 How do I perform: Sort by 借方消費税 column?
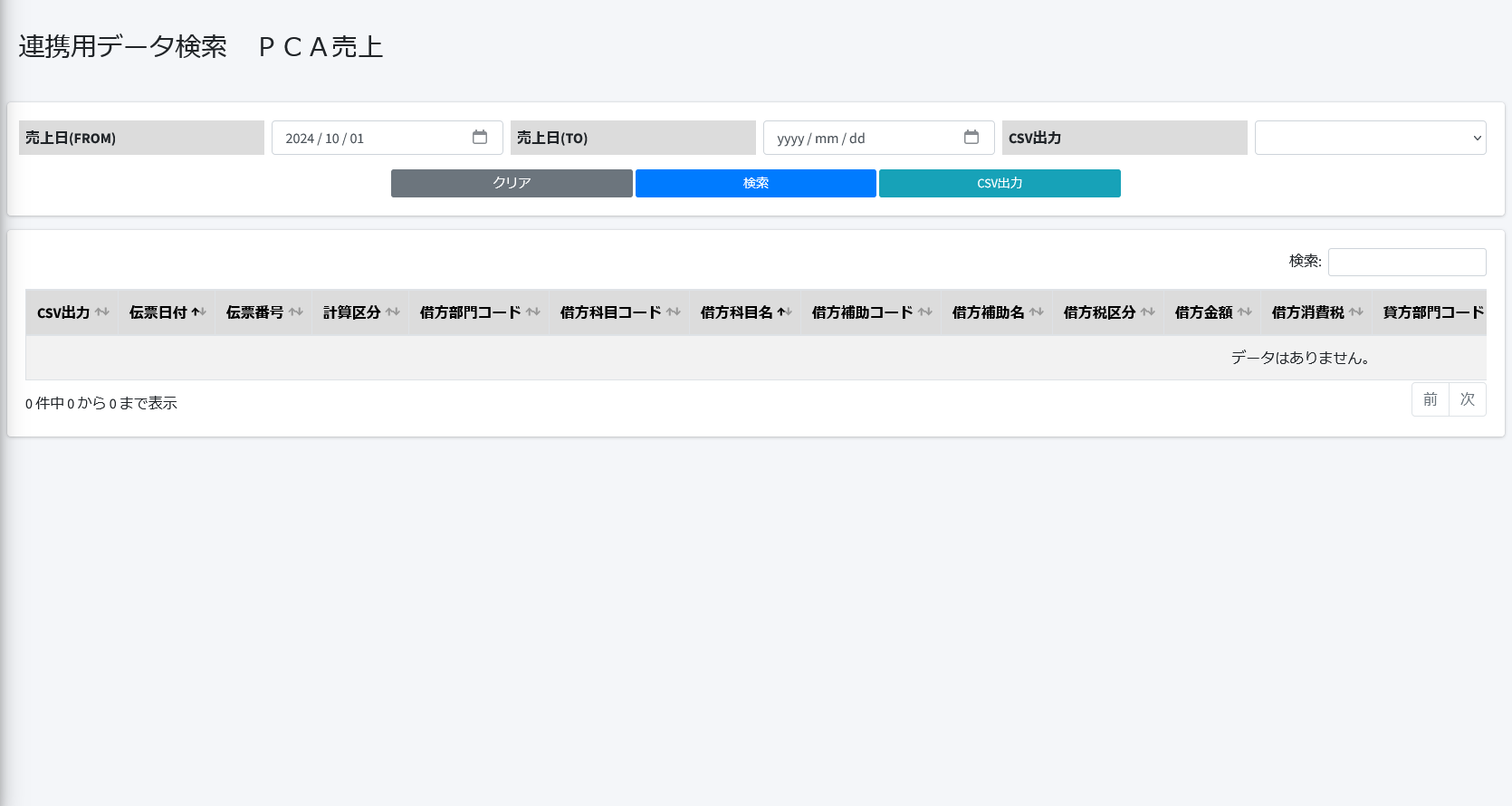tap(1316, 312)
